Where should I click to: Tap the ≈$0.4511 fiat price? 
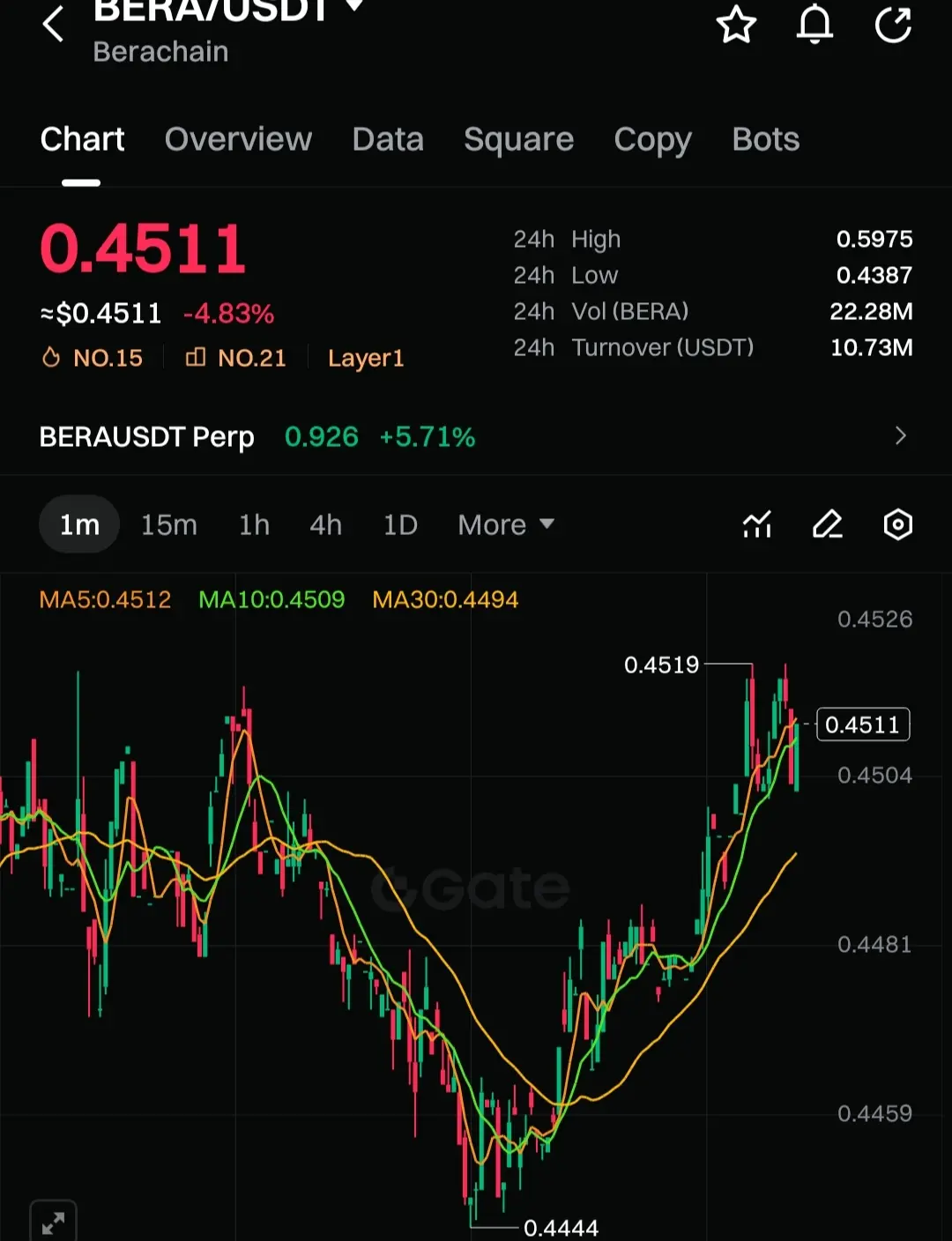click(101, 314)
